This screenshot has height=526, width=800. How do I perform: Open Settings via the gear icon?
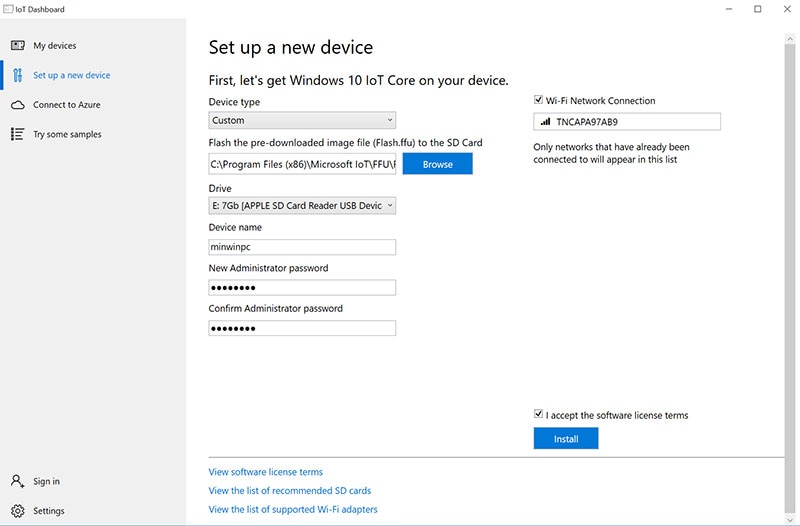[17, 511]
